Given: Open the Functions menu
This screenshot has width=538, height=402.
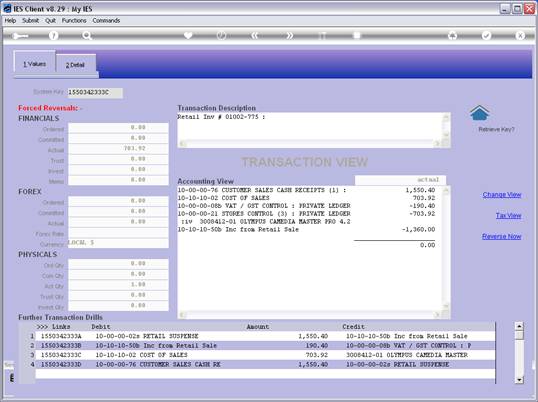Looking at the screenshot, I should tap(74, 21).
